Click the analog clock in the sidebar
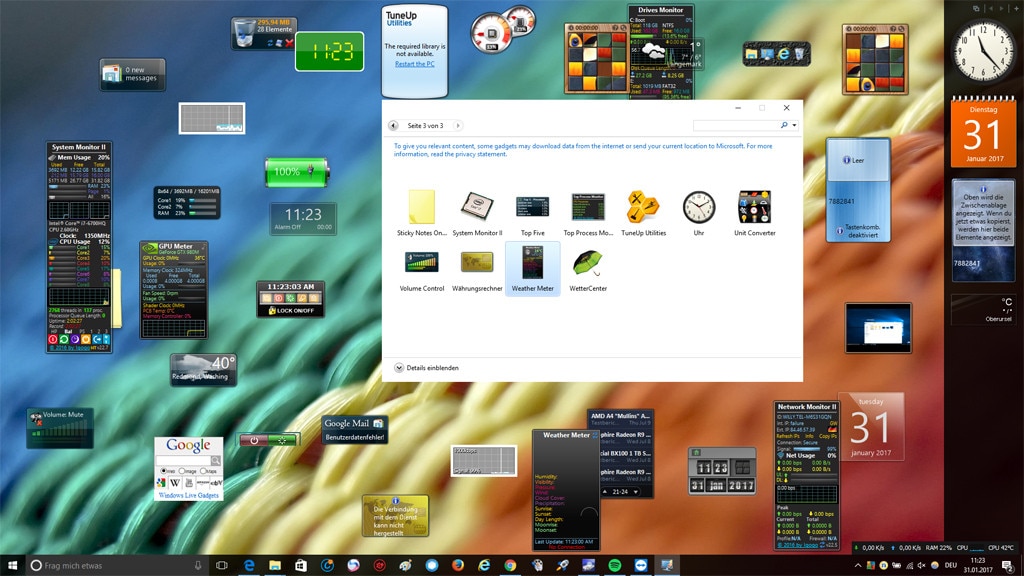Screen dimensions: 1024x576 984,53
